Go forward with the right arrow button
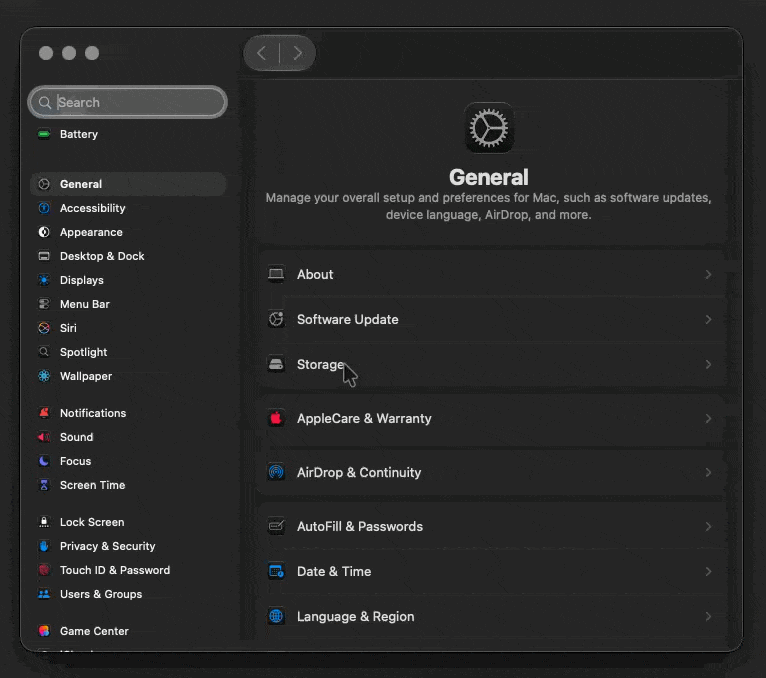The width and height of the screenshot is (766, 678). click(x=298, y=53)
